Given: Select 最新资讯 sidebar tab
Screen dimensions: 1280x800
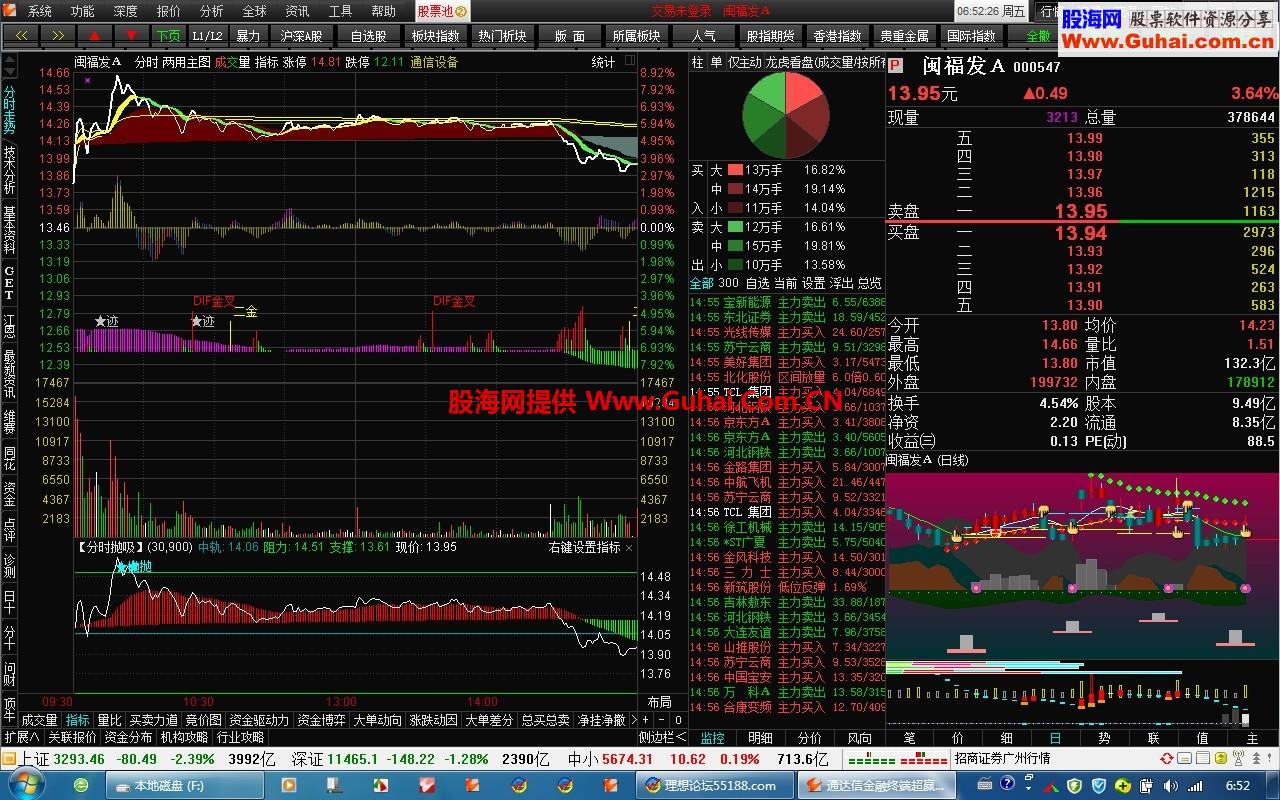Looking at the screenshot, I should pyautogui.click(x=9, y=373).
